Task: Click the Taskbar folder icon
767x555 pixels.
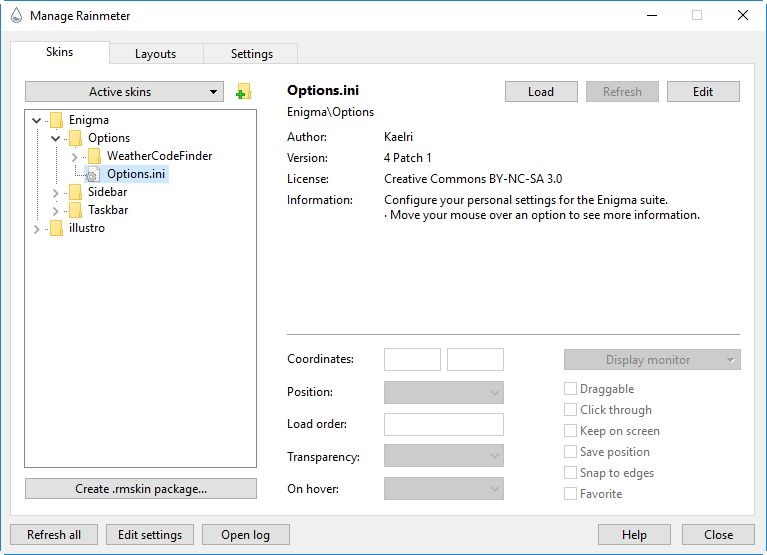Action: point(74,210)
